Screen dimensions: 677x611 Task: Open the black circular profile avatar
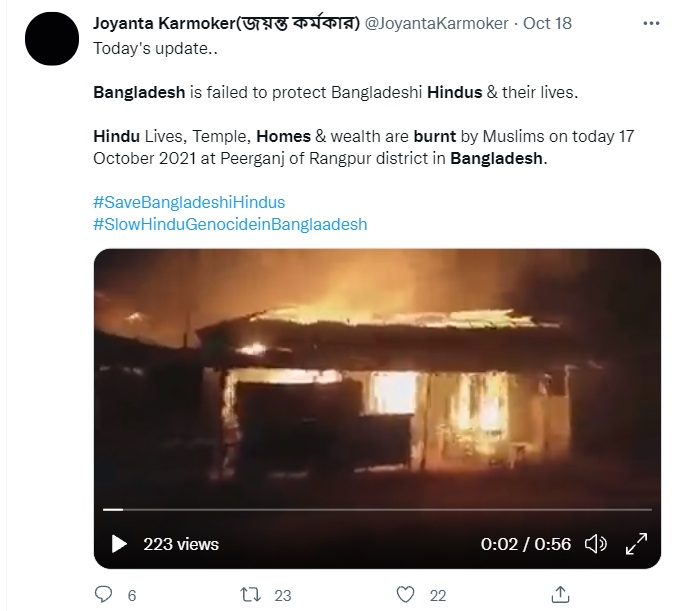(x=52, y=38)
